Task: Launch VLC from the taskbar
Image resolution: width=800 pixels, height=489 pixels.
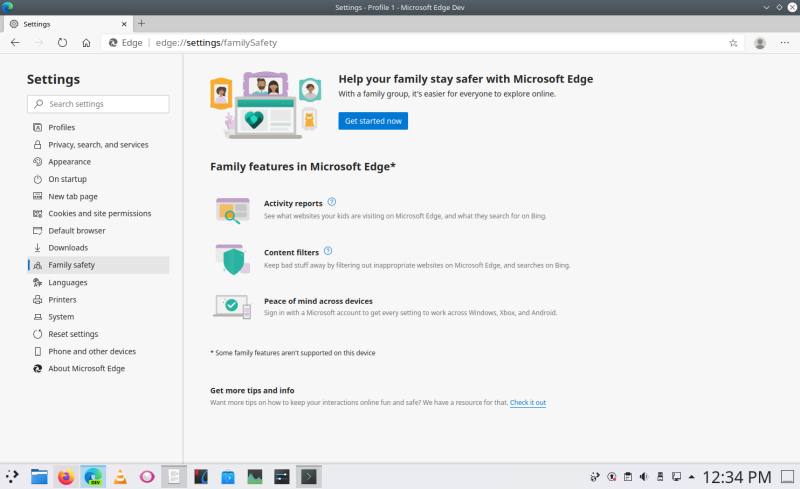Action: click(x=120, y=477)
